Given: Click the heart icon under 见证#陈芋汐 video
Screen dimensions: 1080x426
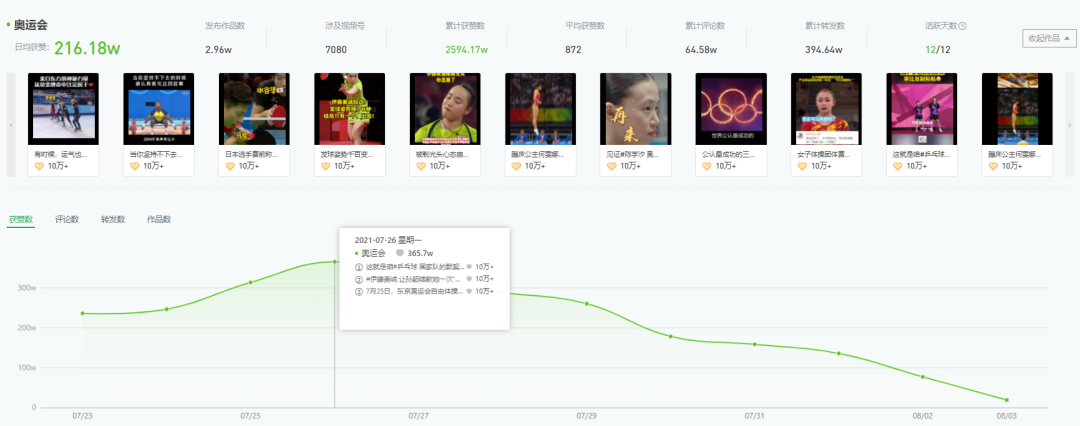Looking at the screenshot, I should coord(612,166).
